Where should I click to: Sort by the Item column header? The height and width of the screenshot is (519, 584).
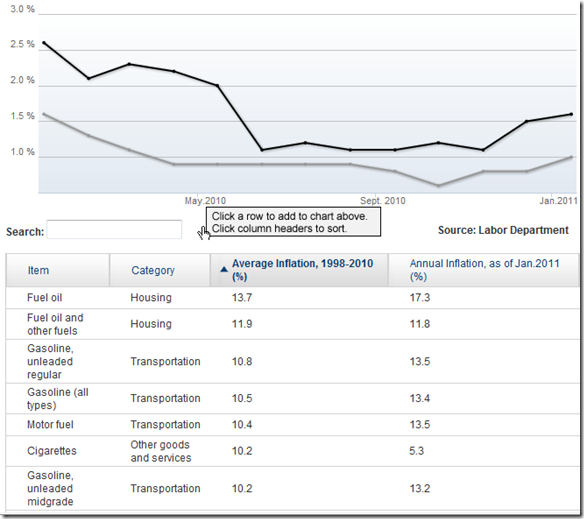coord(58,270)
